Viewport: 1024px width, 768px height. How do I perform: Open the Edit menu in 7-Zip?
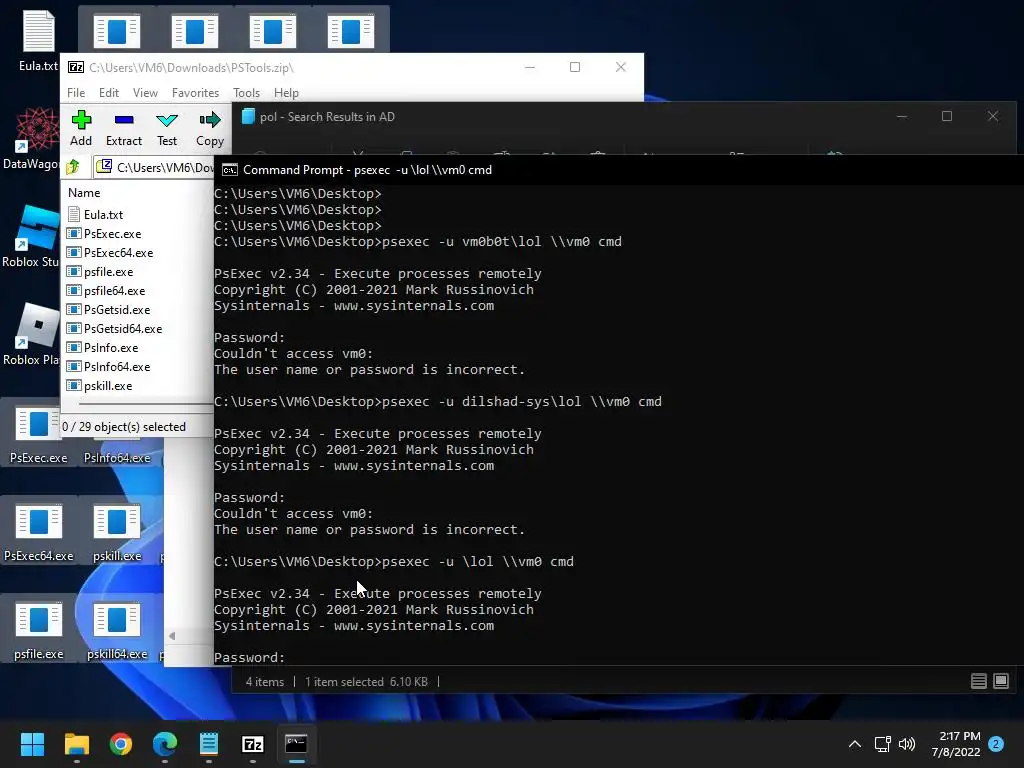coord(108,93)
